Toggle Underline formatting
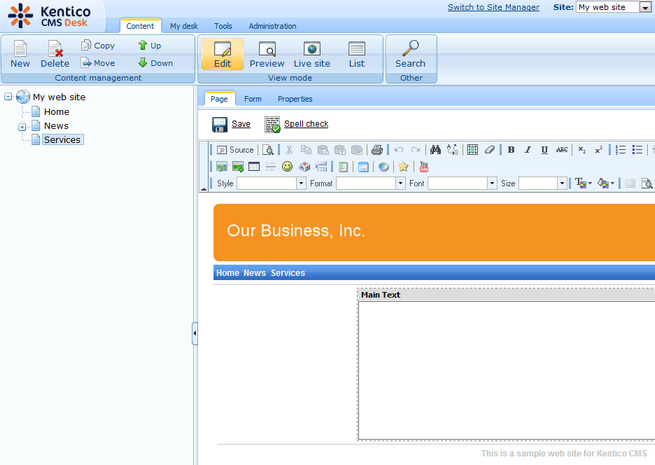Screen dimensions: 655x465 (x=545, y=150)
